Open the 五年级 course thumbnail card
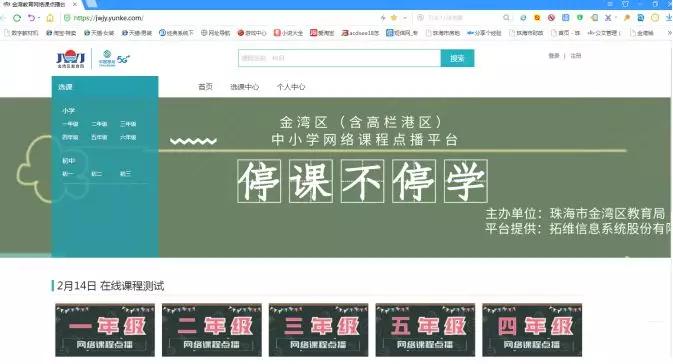 pyautogui.click(x=425, y=330)
